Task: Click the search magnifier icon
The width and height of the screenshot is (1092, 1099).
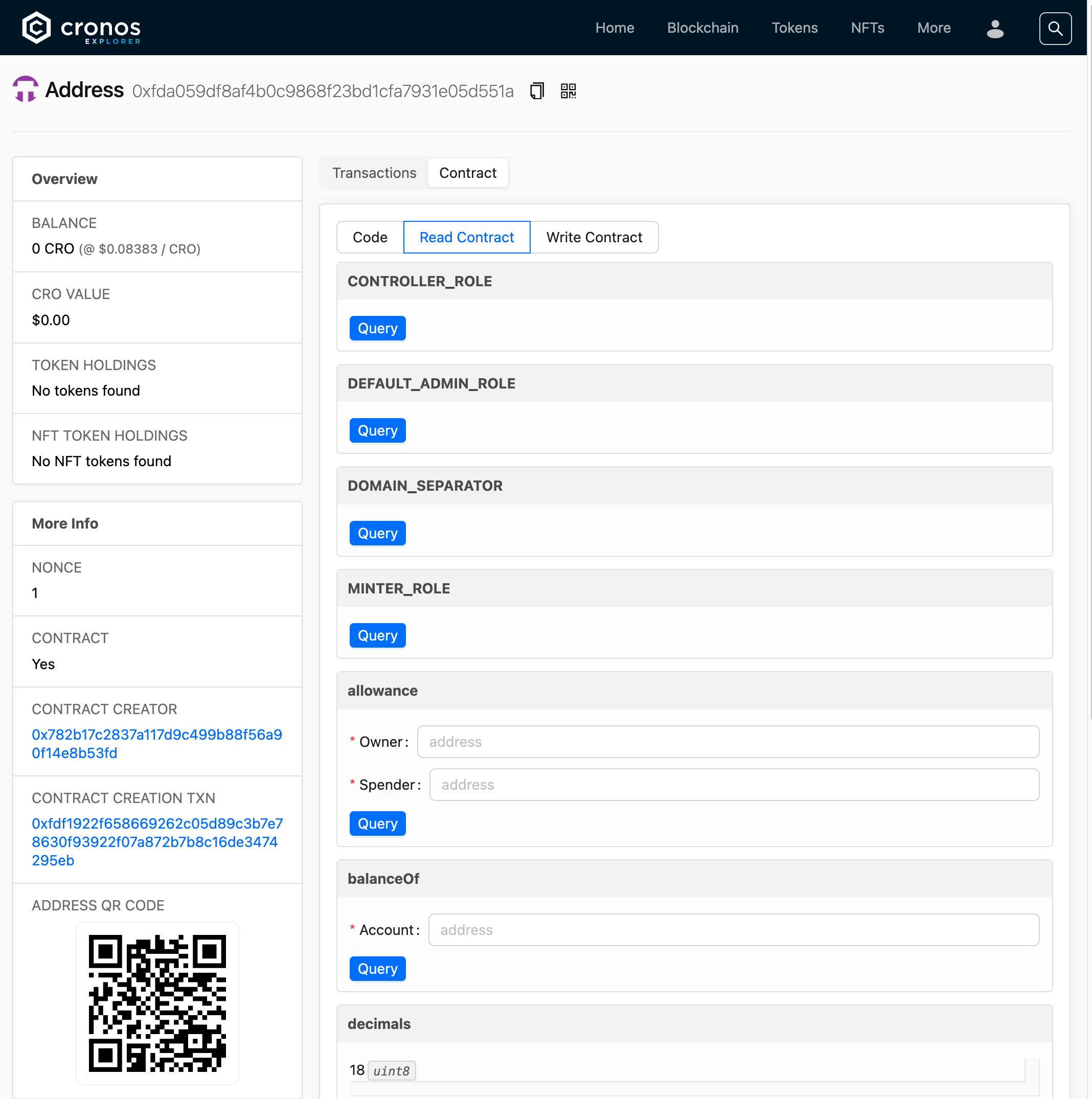Action: tap(1055, 29)
